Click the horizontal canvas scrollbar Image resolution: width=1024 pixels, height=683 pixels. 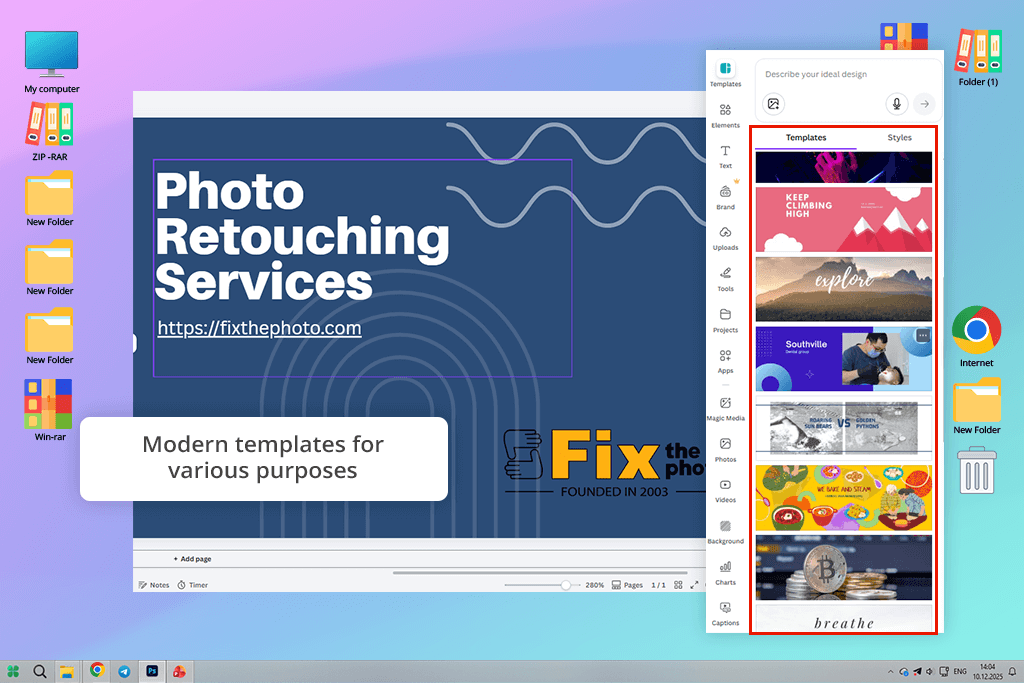(x=540, y=573)
